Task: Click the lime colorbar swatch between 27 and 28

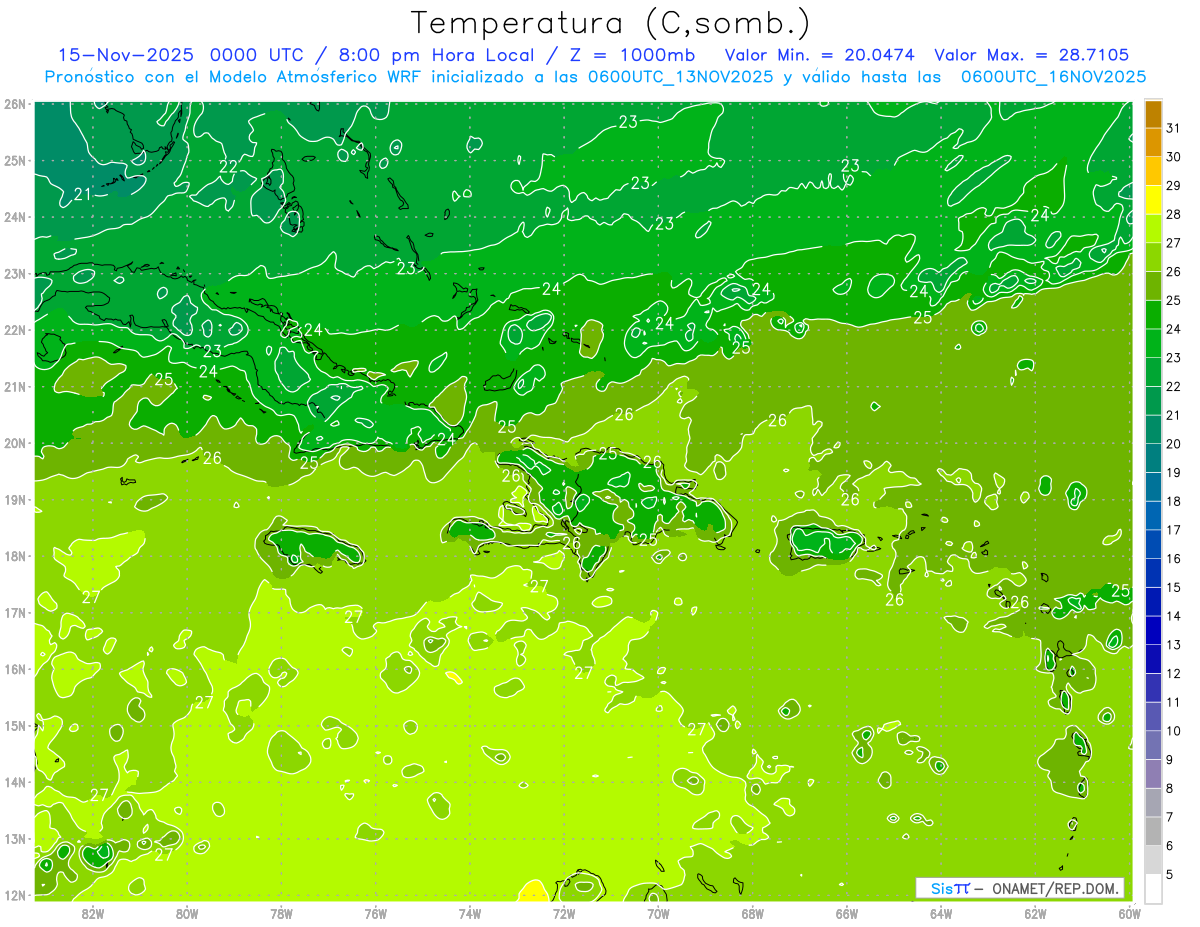Action: (x=1154, y=229)
